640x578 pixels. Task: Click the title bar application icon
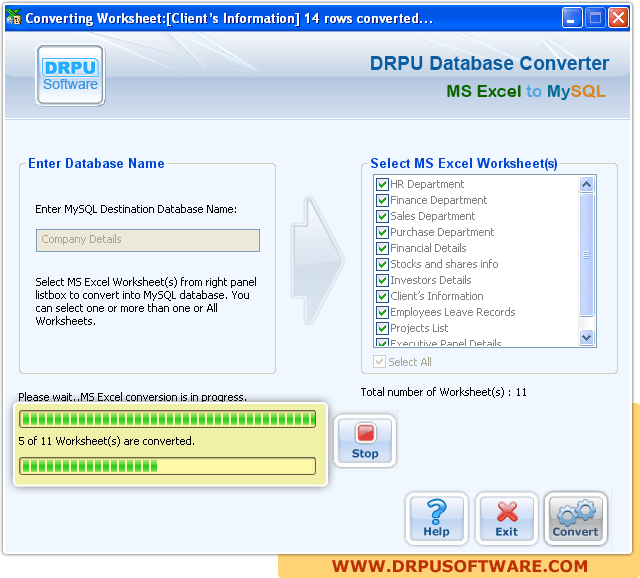tap(14, 18)
